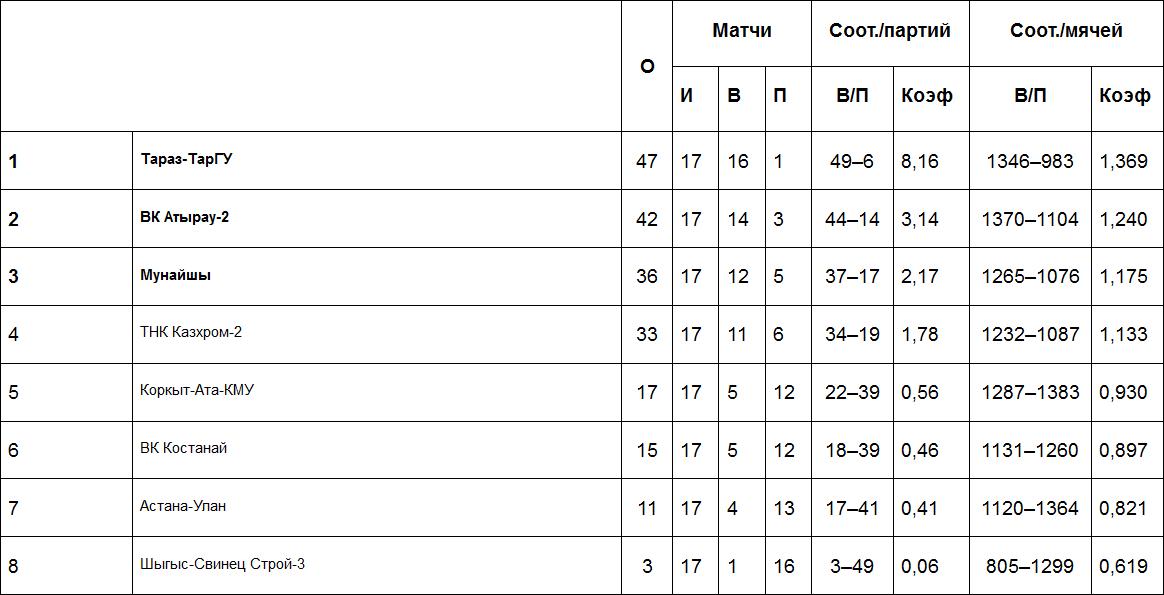Click the Астана-Улан team name
This screenshot has height=595, width=1164.
(x=183, y=506)
